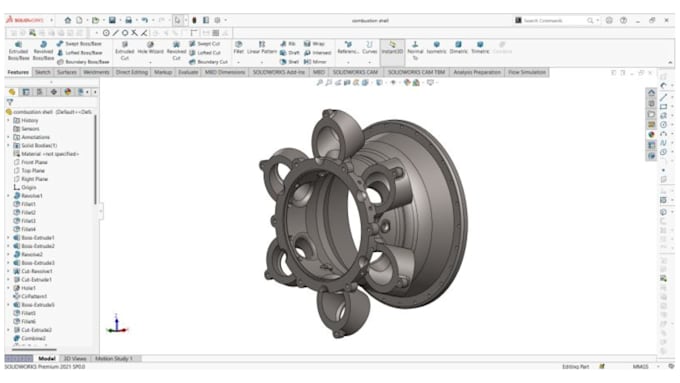Select the Shell tool

[x=290, y=62]
